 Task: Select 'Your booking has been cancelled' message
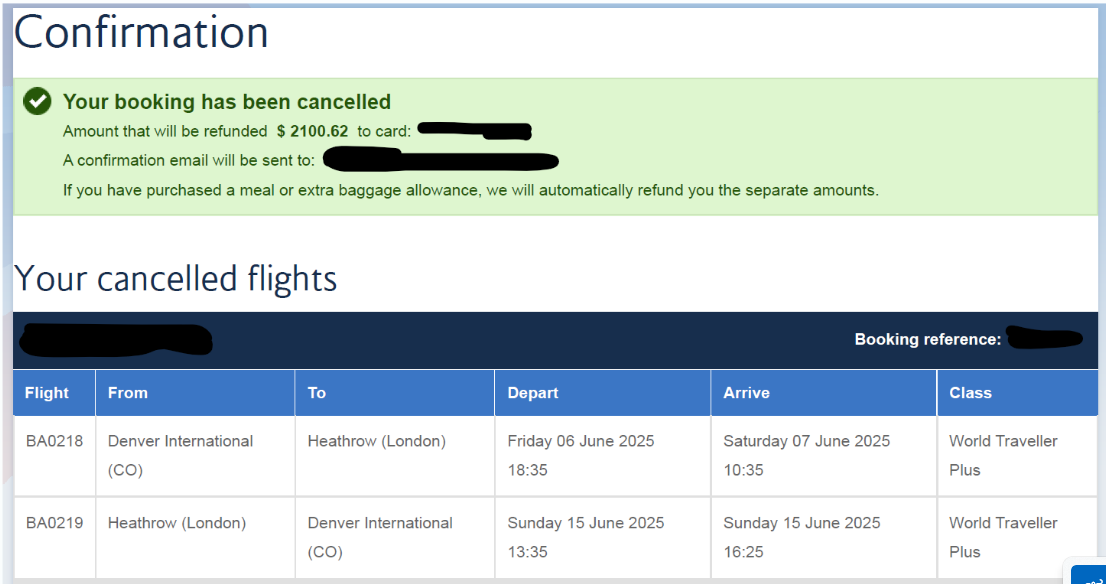point(226,101)
